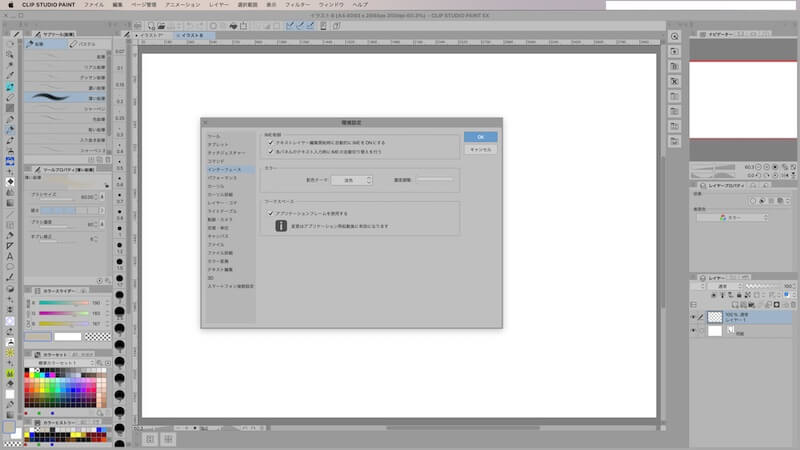
Task: Click the Quick Access magnifier icon on right bar
Action: pyautogui.click(x=676, y=37)
